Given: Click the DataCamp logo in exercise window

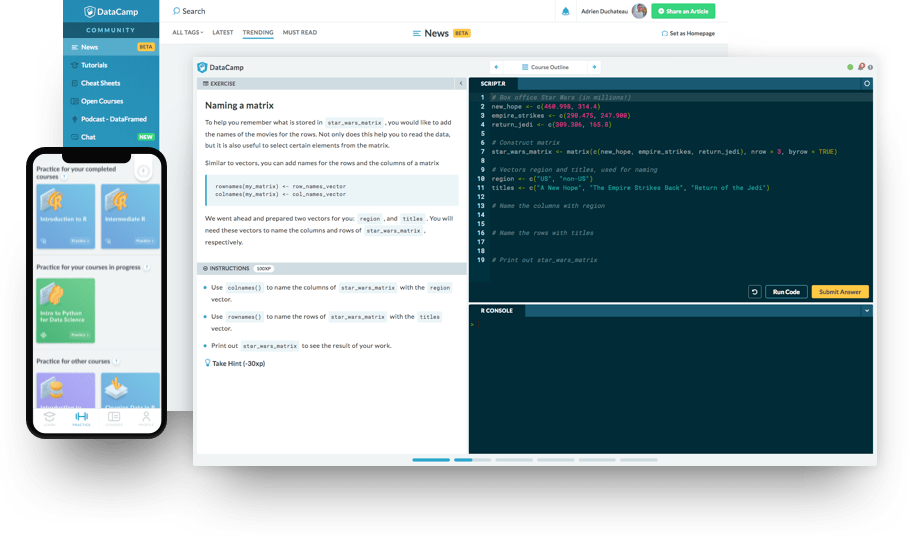Looking at the screenshot, I should tap(220, 67).
